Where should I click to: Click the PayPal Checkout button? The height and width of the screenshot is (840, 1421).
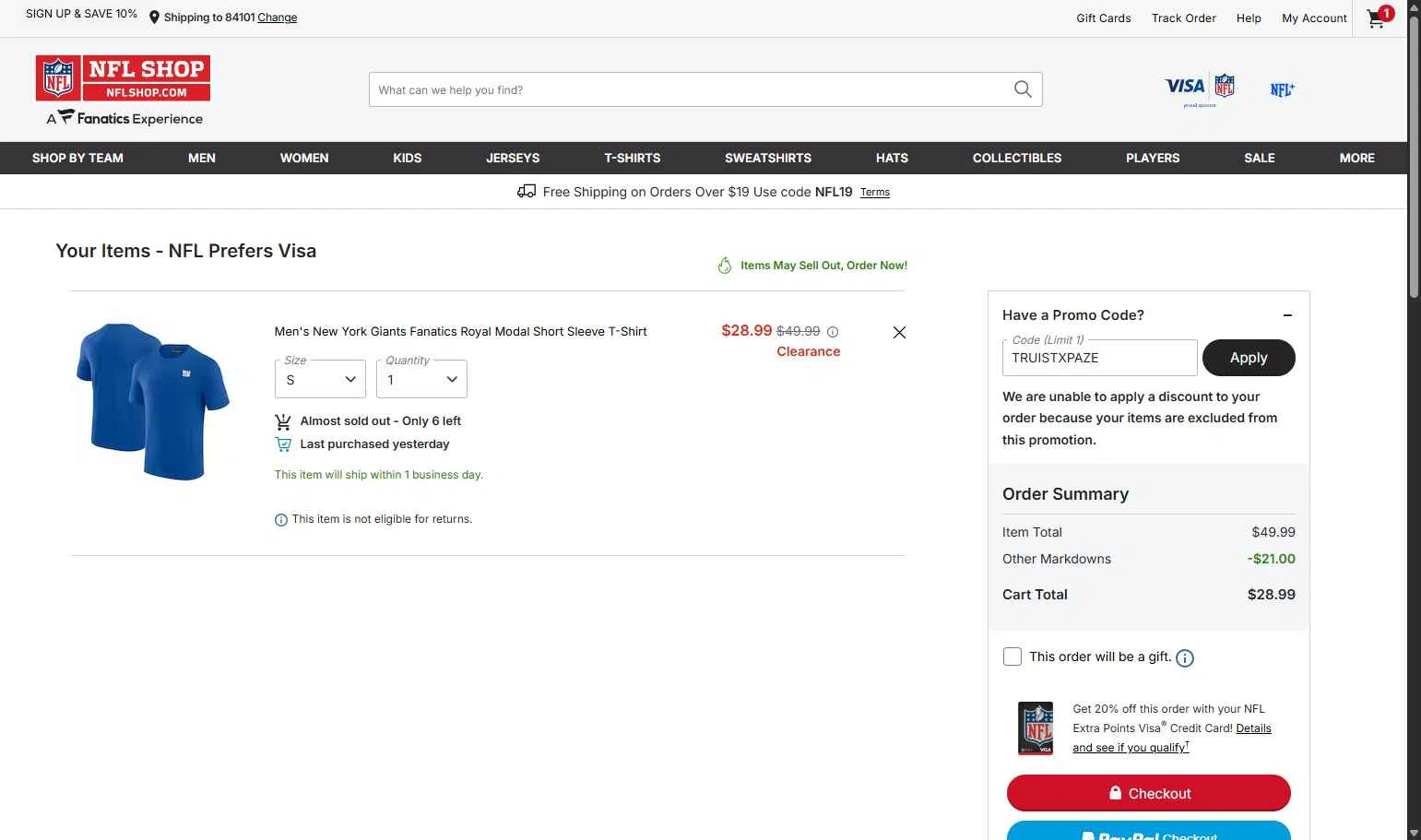coord(1149,831)
